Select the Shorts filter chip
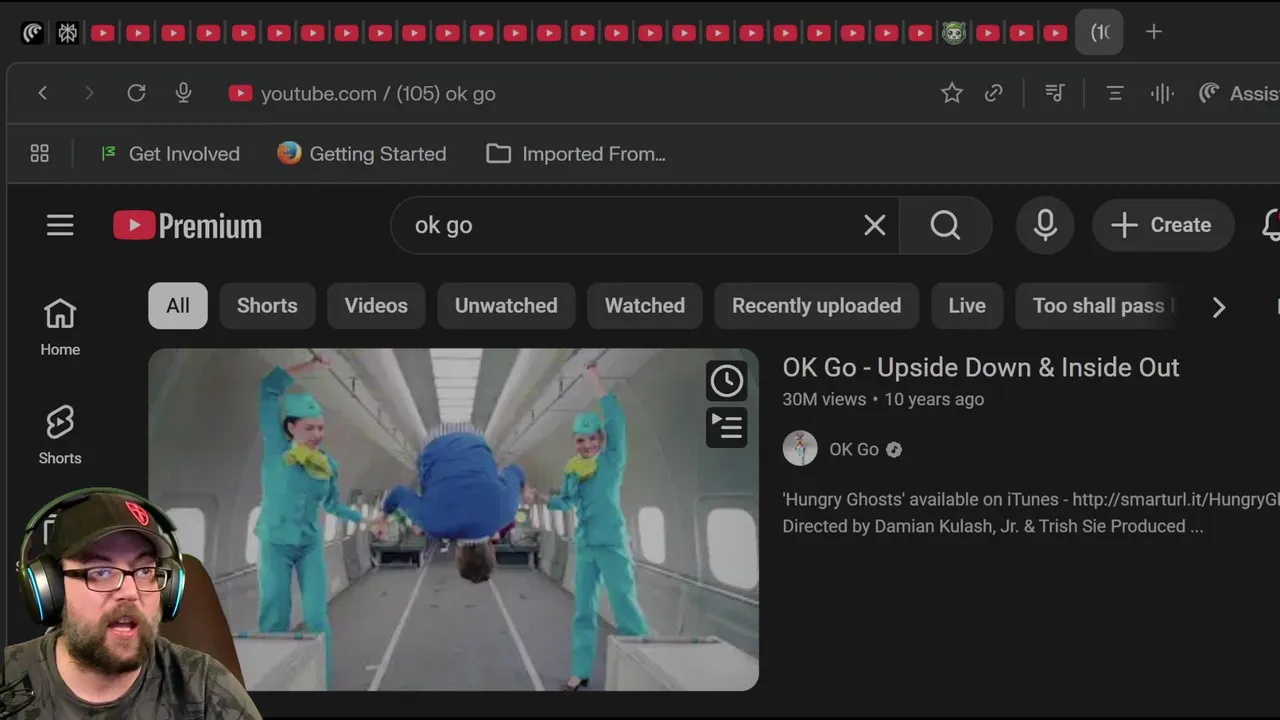Image resolution: width=1280 pixels, height=720 pixels. [x=267, y=306]
